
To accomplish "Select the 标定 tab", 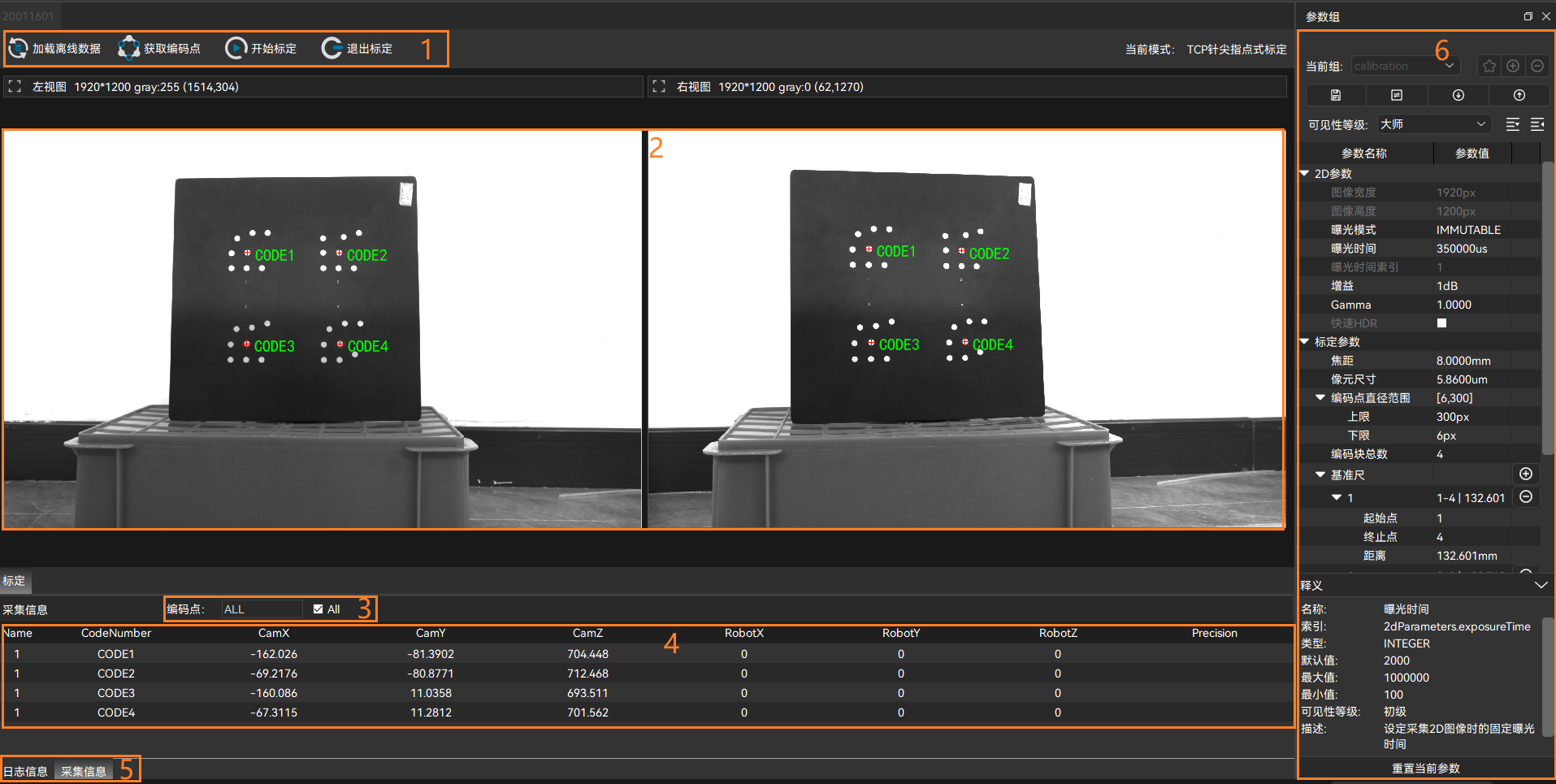I will (13, 581).
